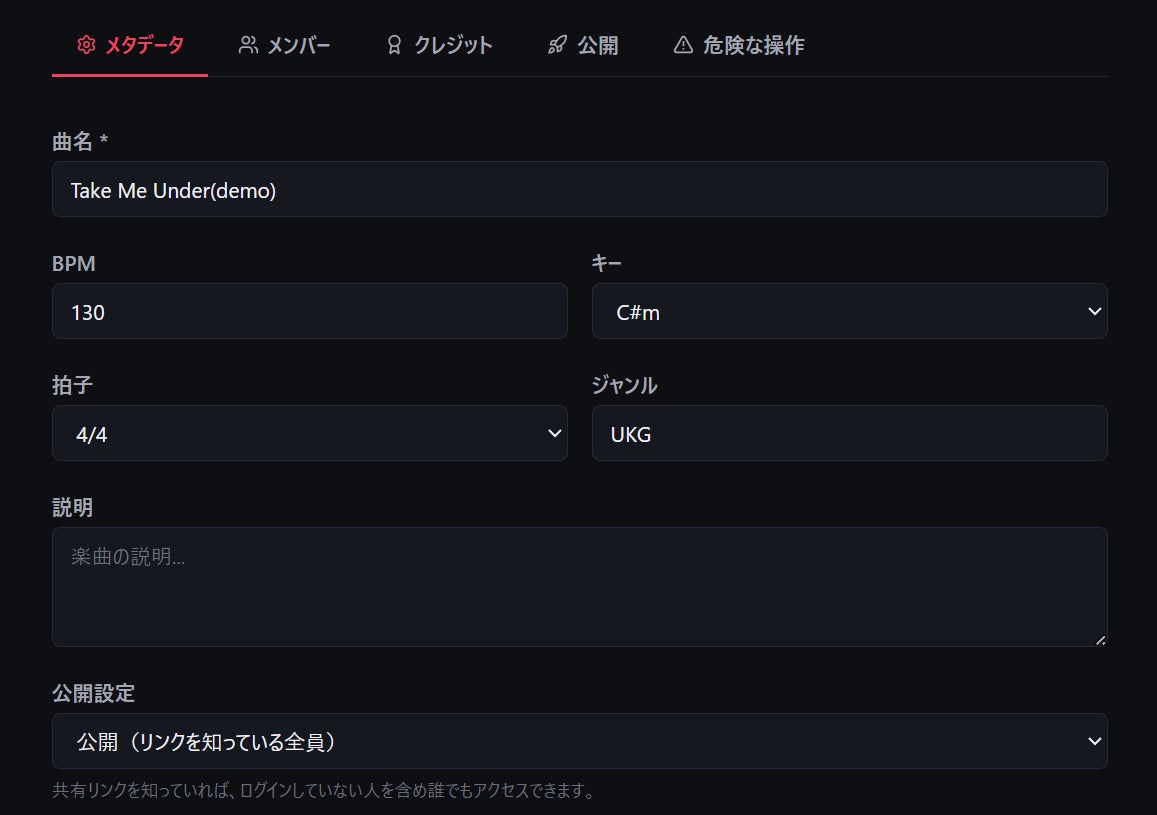Click the gear icon on the メタデータ tab
This screenshot has width=1157, height=815.
click(x=86, y=45)
